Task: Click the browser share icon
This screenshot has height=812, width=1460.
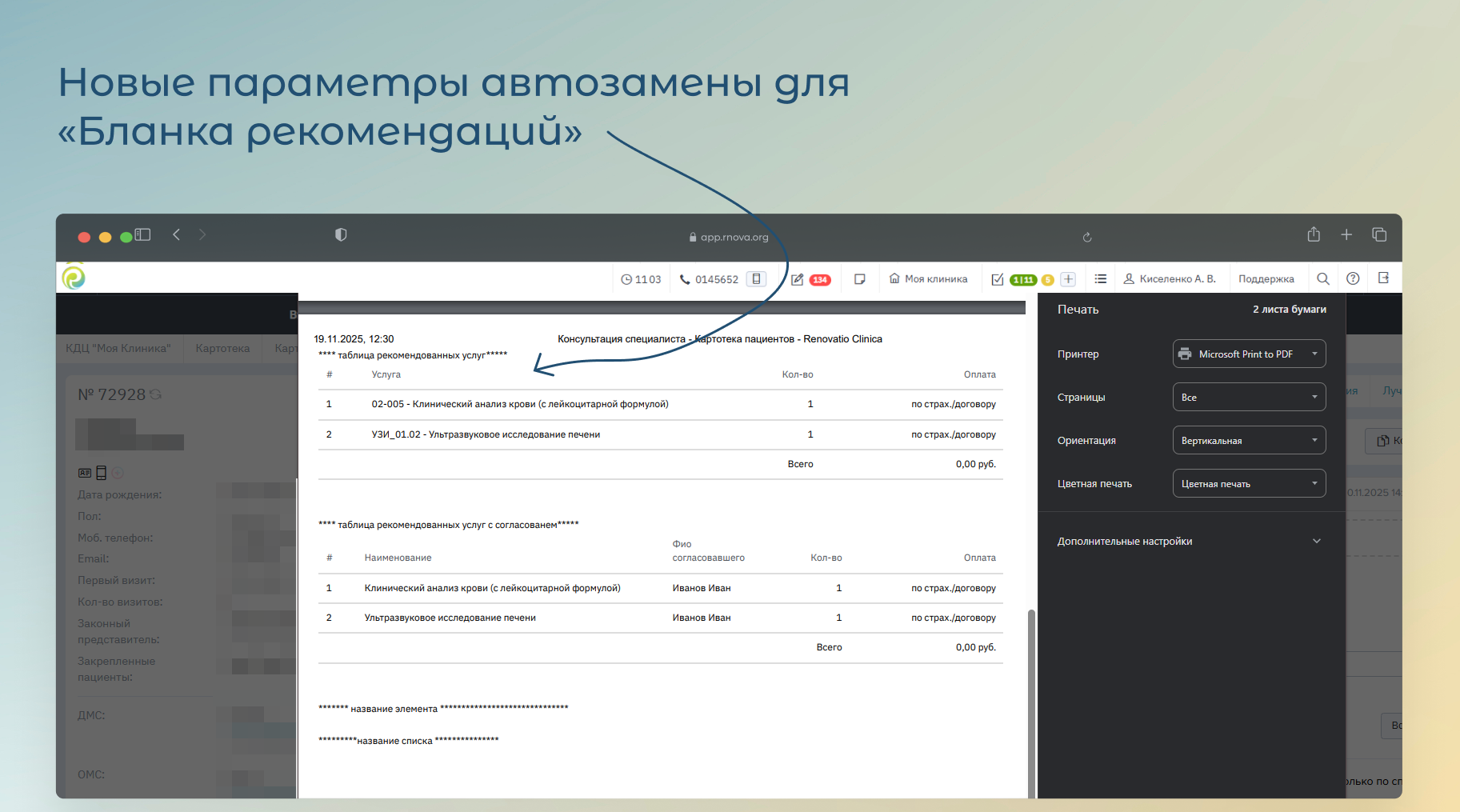Action: click(1314, 234)
